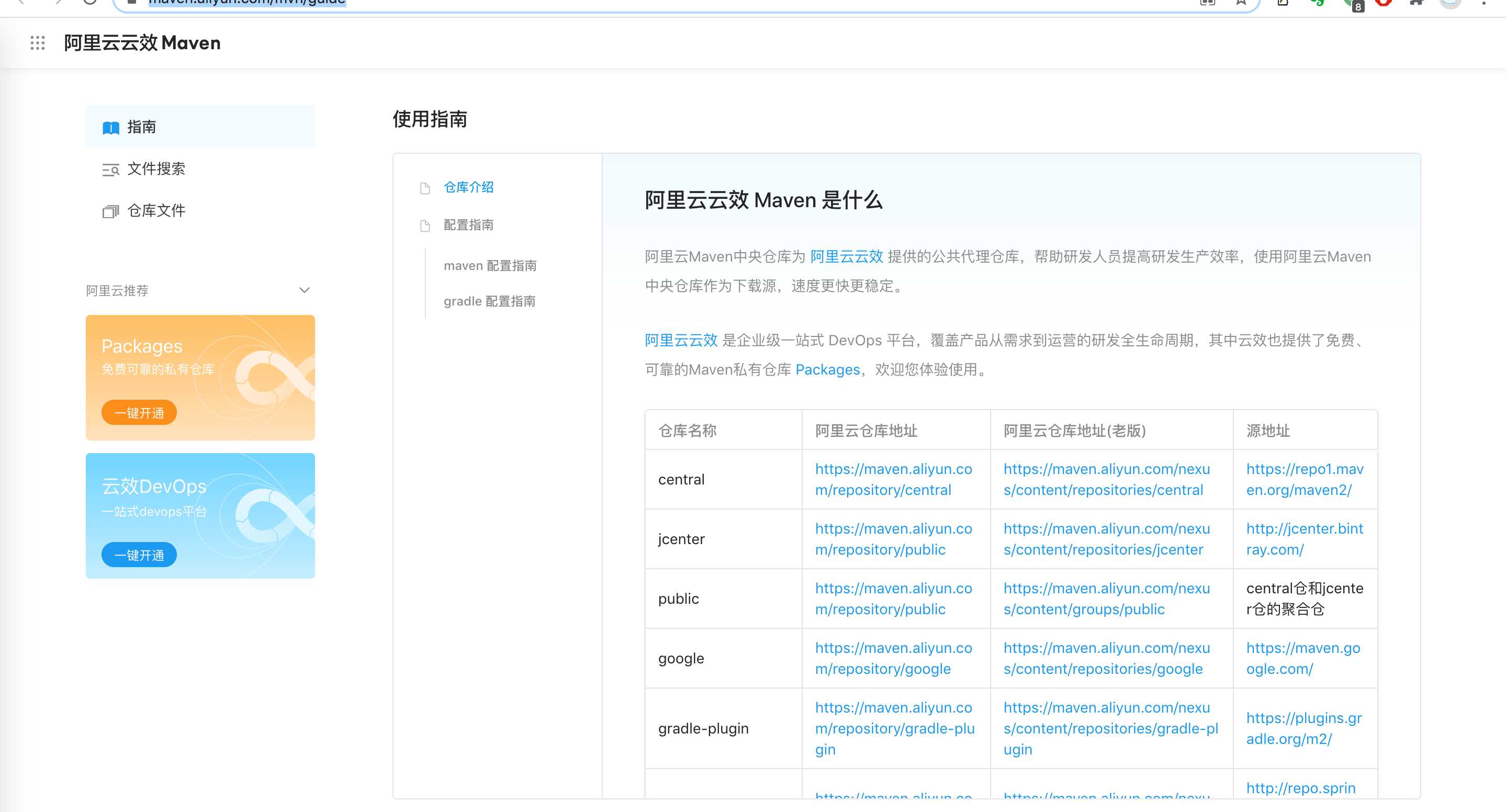
Task: Open the plugins.gradle.org/m2 source link
Action: 1305,728
